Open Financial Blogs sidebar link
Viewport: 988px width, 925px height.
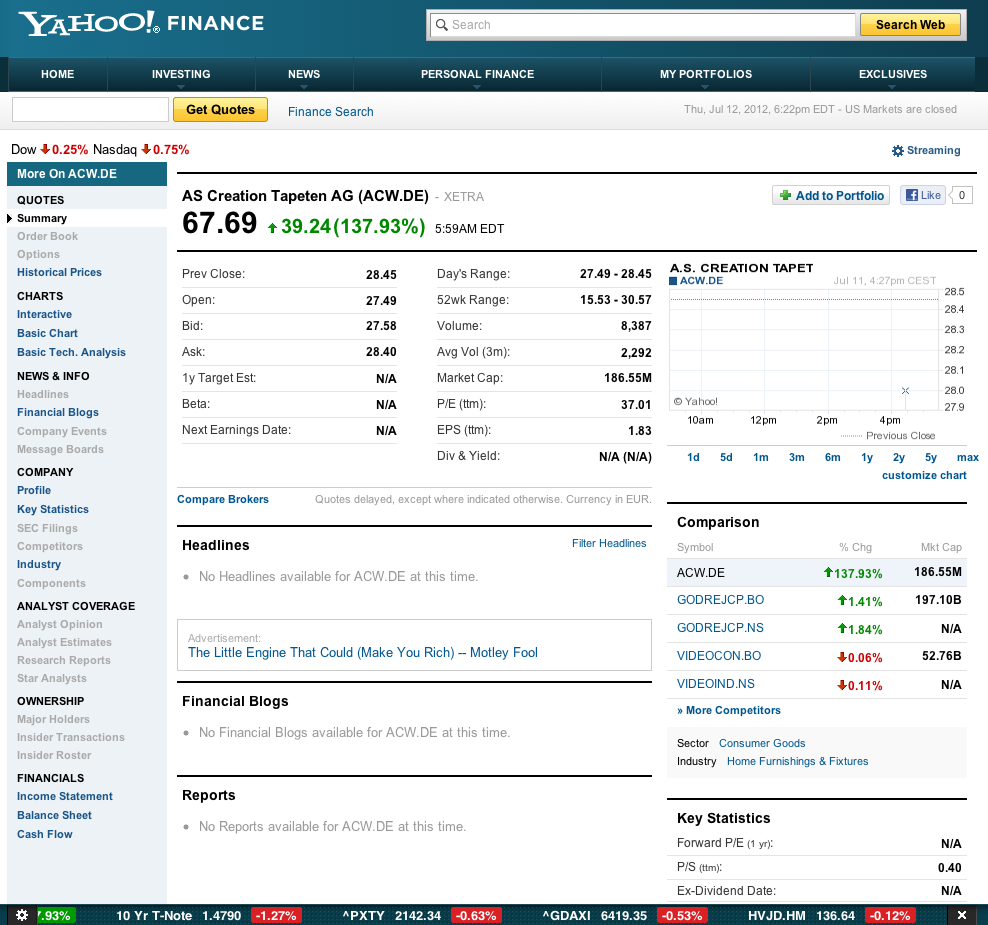tap(58, 412)
